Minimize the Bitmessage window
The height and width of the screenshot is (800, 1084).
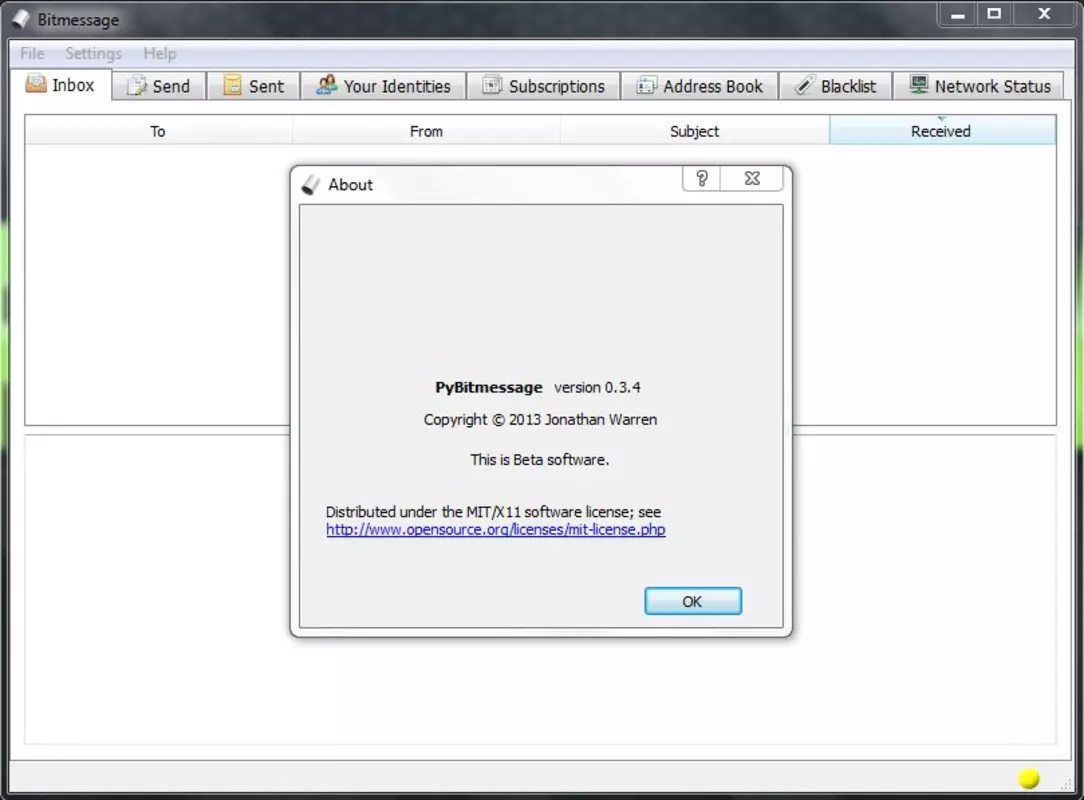click(957, 14)
